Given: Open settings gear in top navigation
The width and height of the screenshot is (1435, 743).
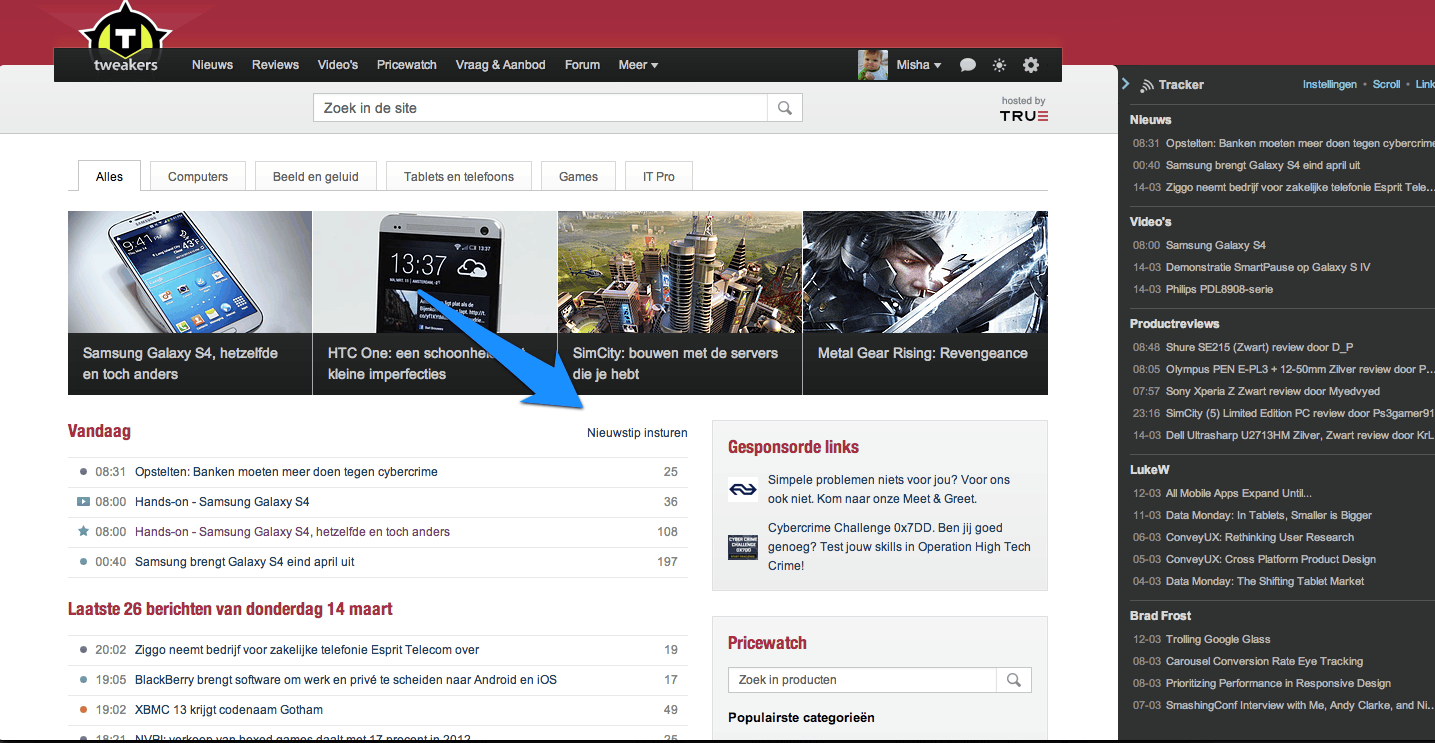Looking at the screenshot, I should 1031,65.
